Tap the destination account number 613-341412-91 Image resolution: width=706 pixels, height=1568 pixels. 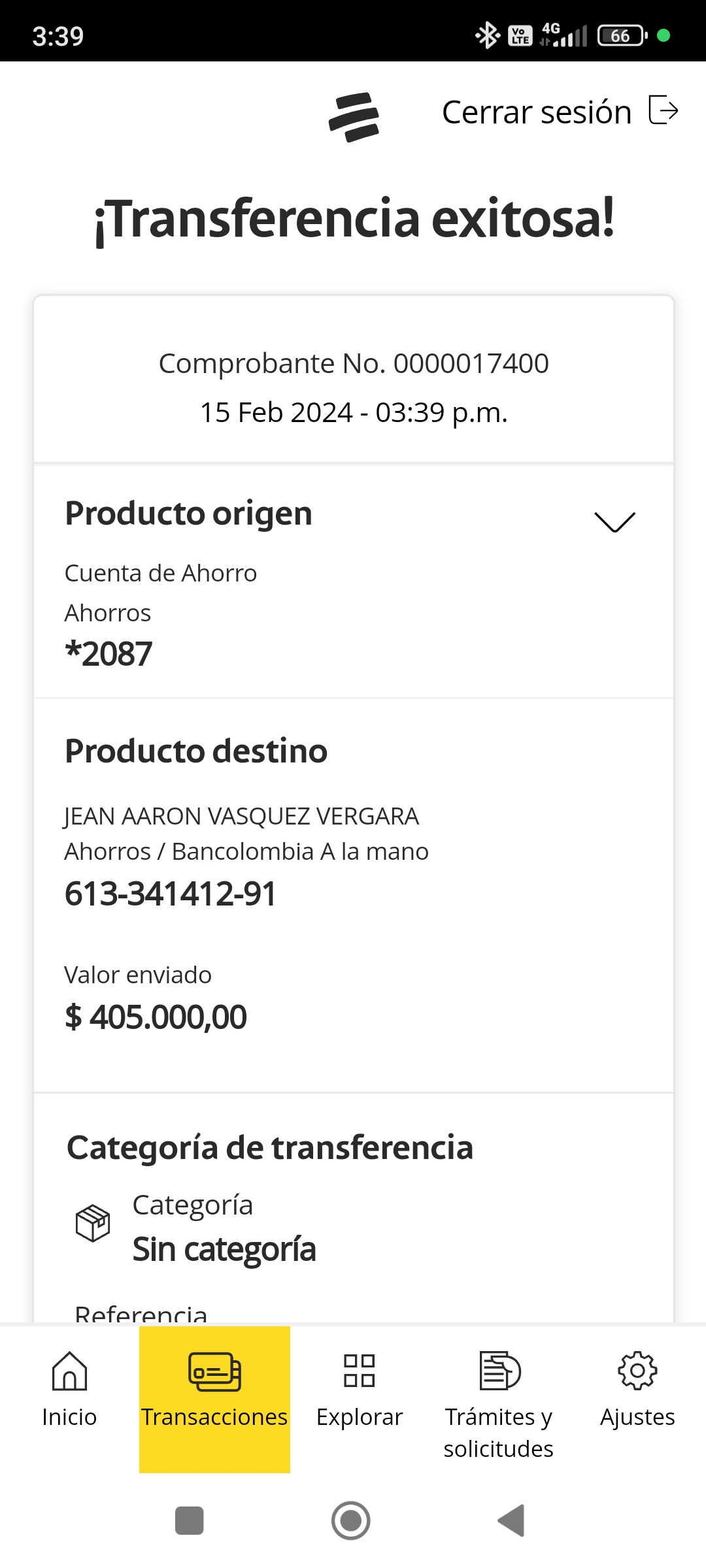point(171,894)
